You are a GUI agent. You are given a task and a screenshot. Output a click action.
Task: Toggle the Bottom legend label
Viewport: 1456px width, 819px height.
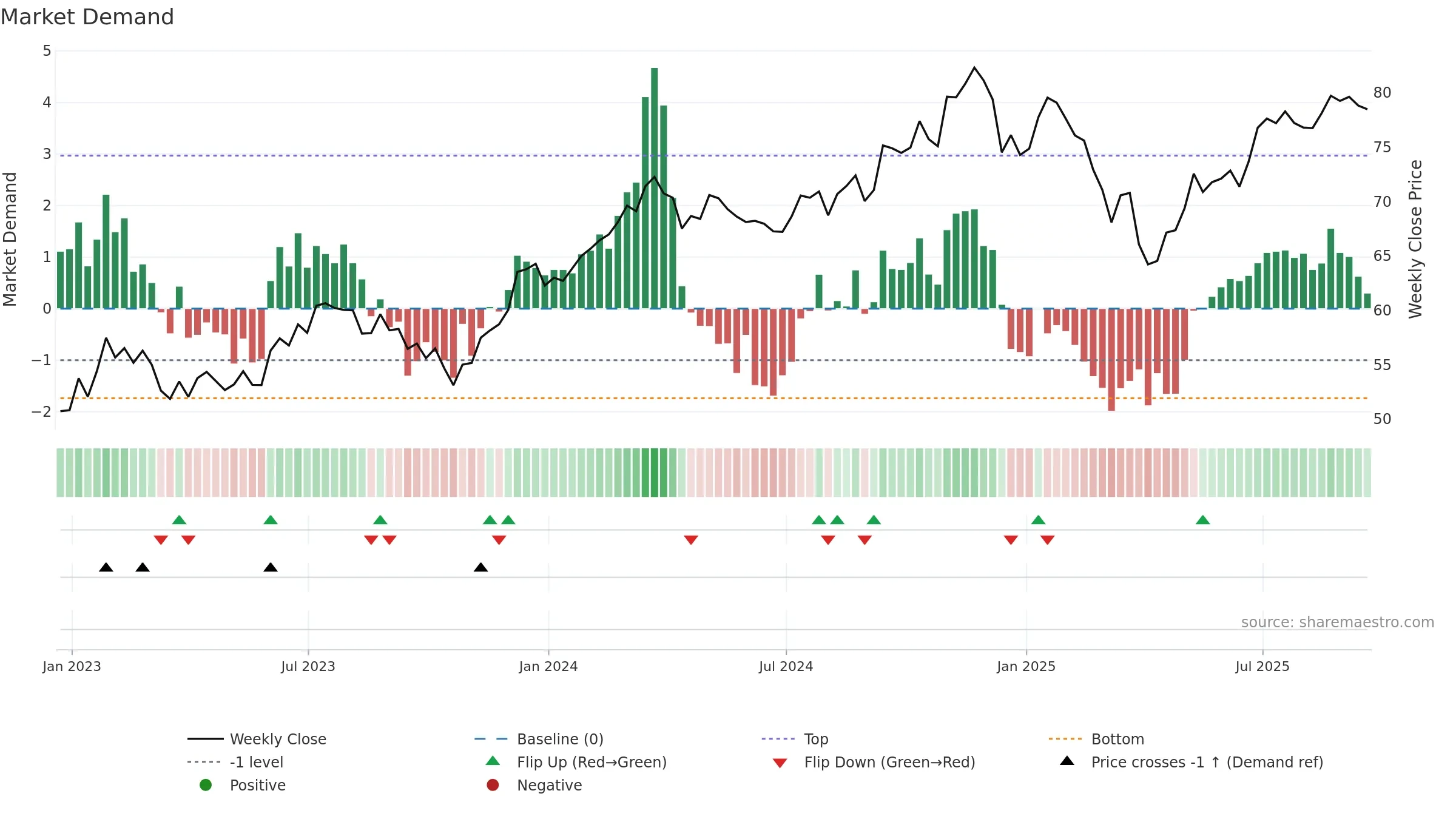(x=1117, y=740)
